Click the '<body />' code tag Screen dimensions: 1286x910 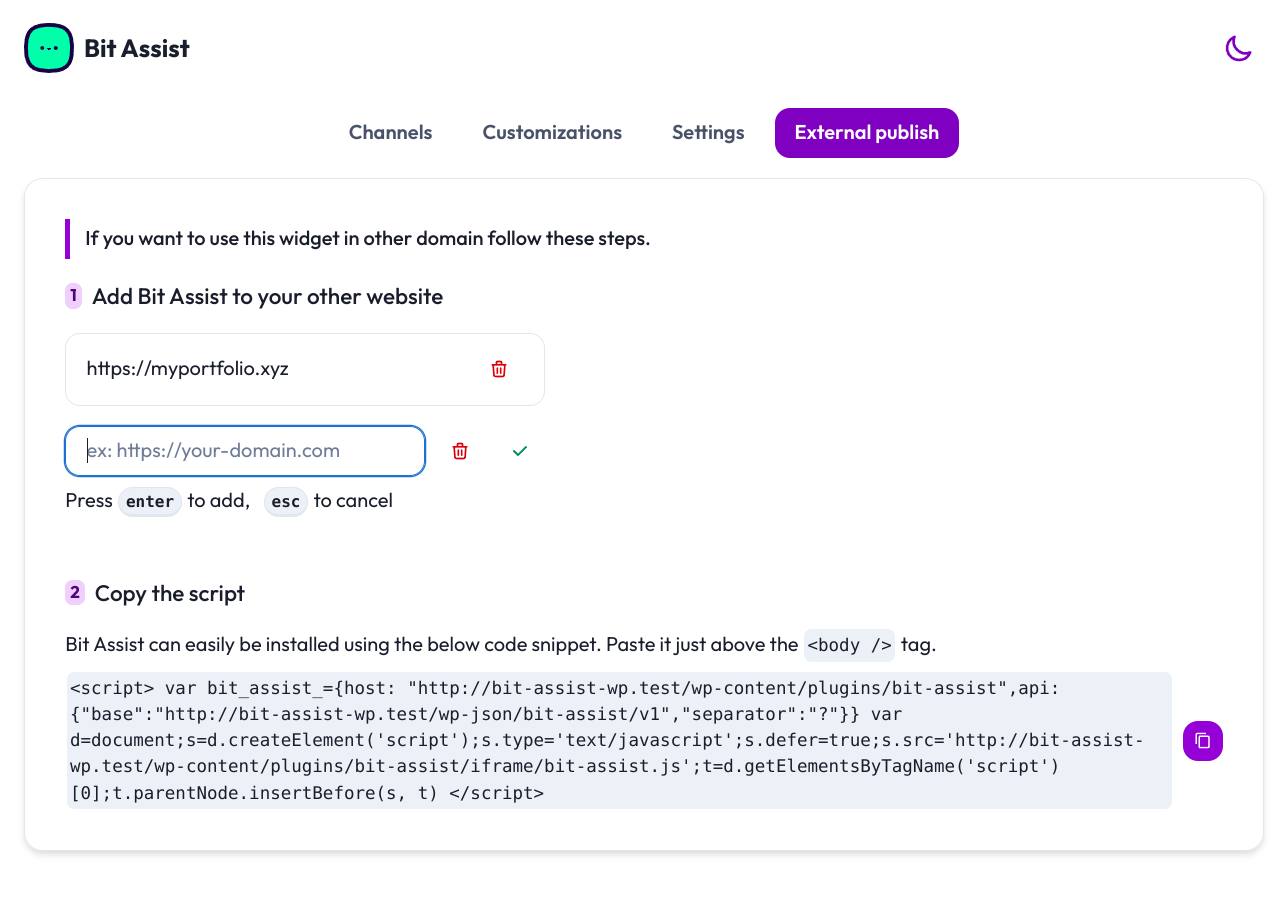click(849, 645)
